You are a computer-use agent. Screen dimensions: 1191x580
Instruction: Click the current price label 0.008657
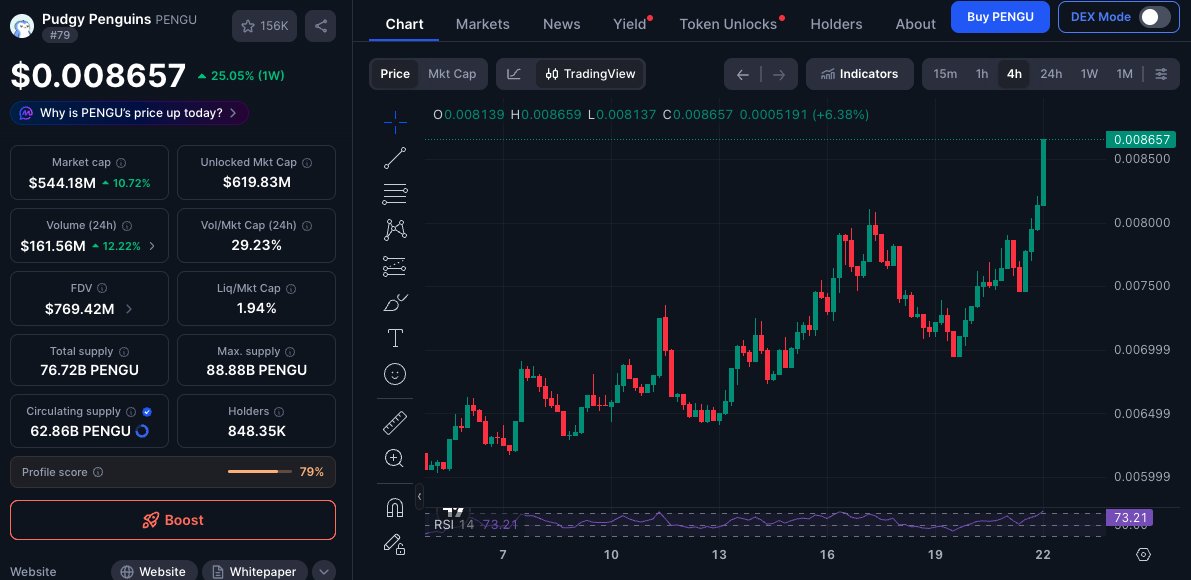click(1141, 140)
